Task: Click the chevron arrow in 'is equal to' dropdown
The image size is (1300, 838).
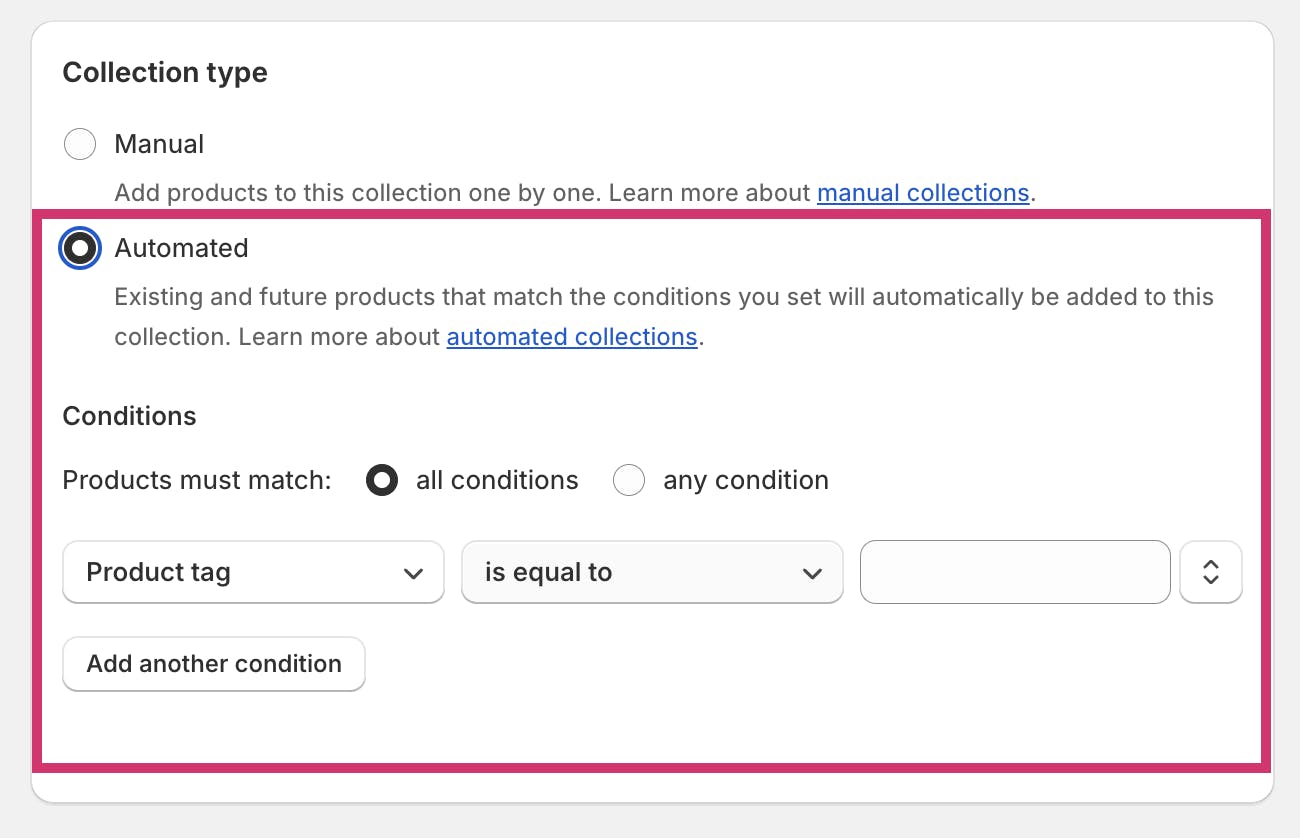Action: pos(812,573)
